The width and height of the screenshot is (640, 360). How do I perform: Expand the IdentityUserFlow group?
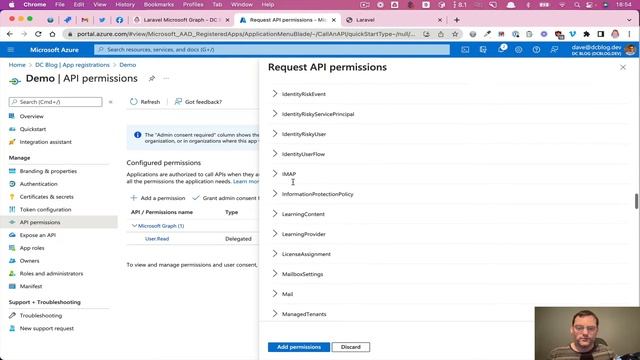coord(275,154)
